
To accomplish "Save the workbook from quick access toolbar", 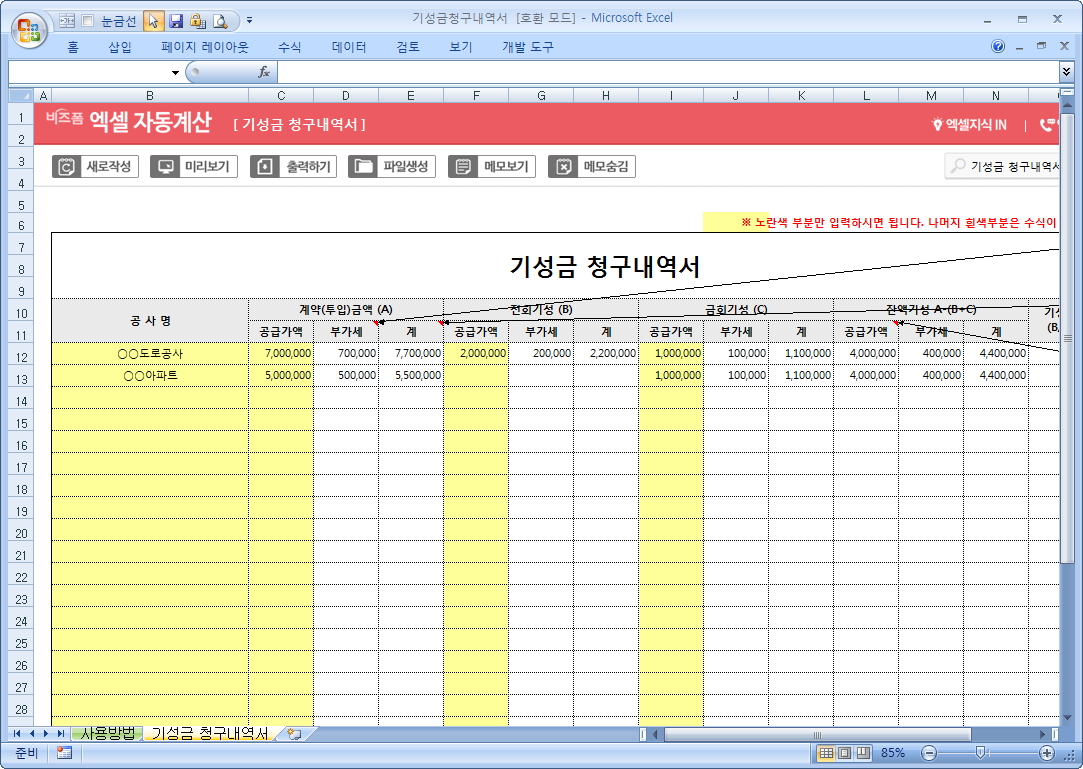I will click(176, 20).
